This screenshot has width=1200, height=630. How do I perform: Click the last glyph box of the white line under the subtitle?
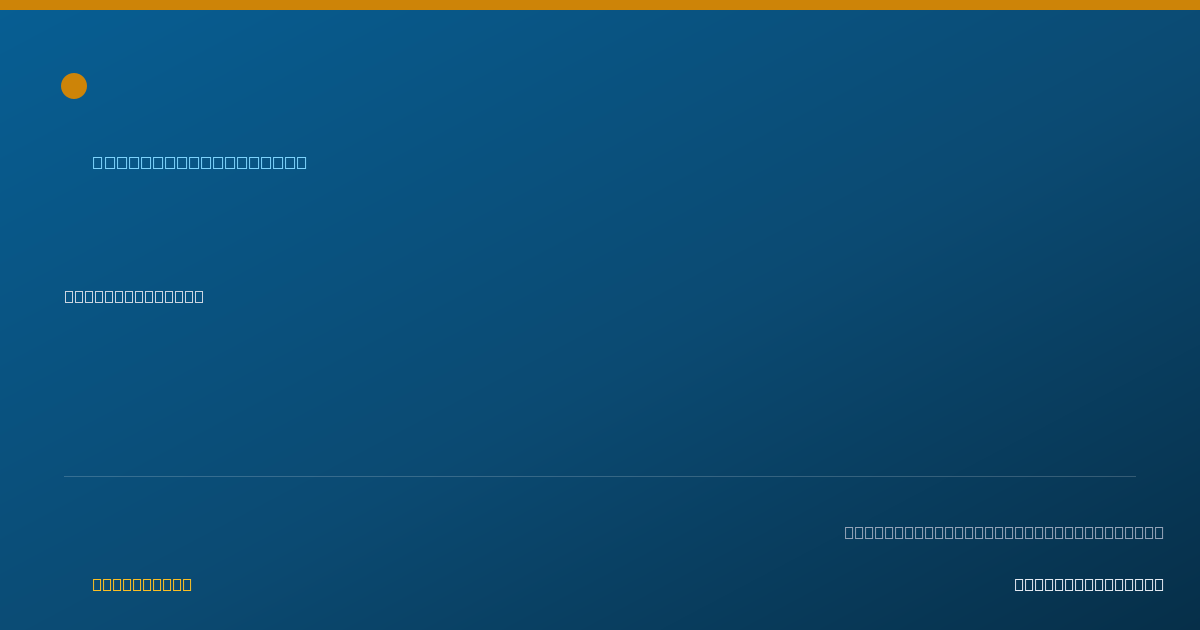click(199, 296)
